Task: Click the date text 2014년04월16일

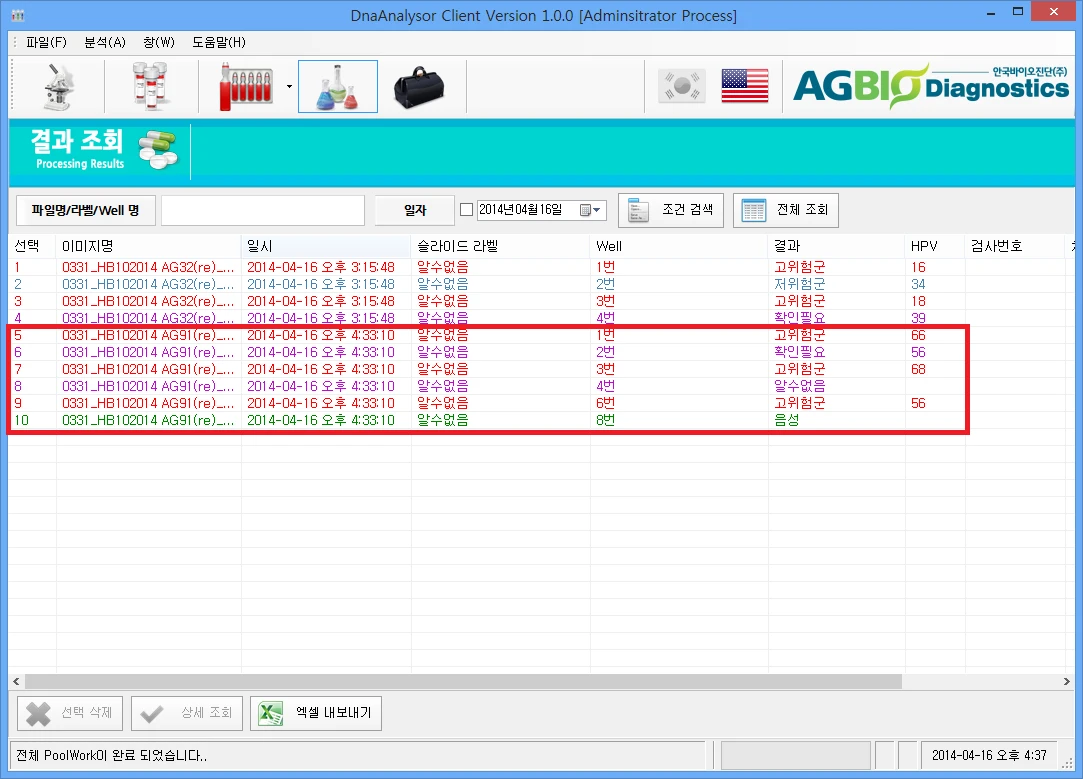Action: pyautogui.click(x=521, y=210)
